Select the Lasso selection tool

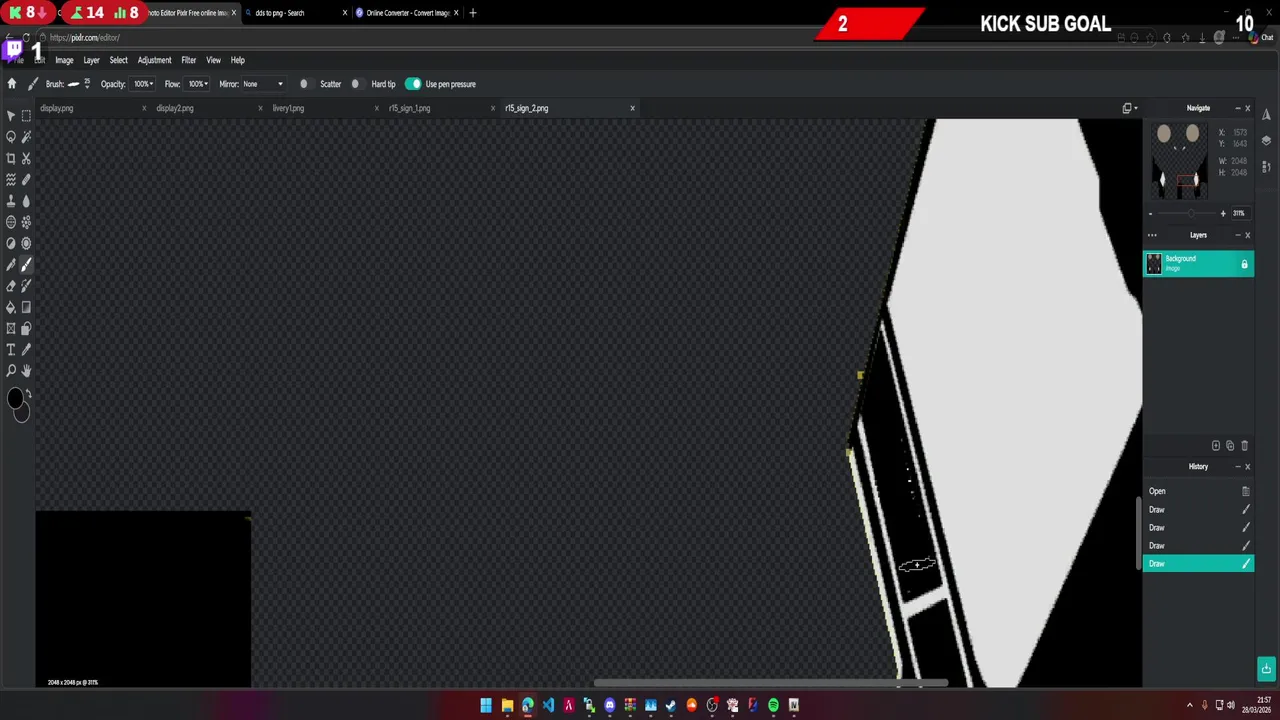pyautogui.click(x=11, y=137)
